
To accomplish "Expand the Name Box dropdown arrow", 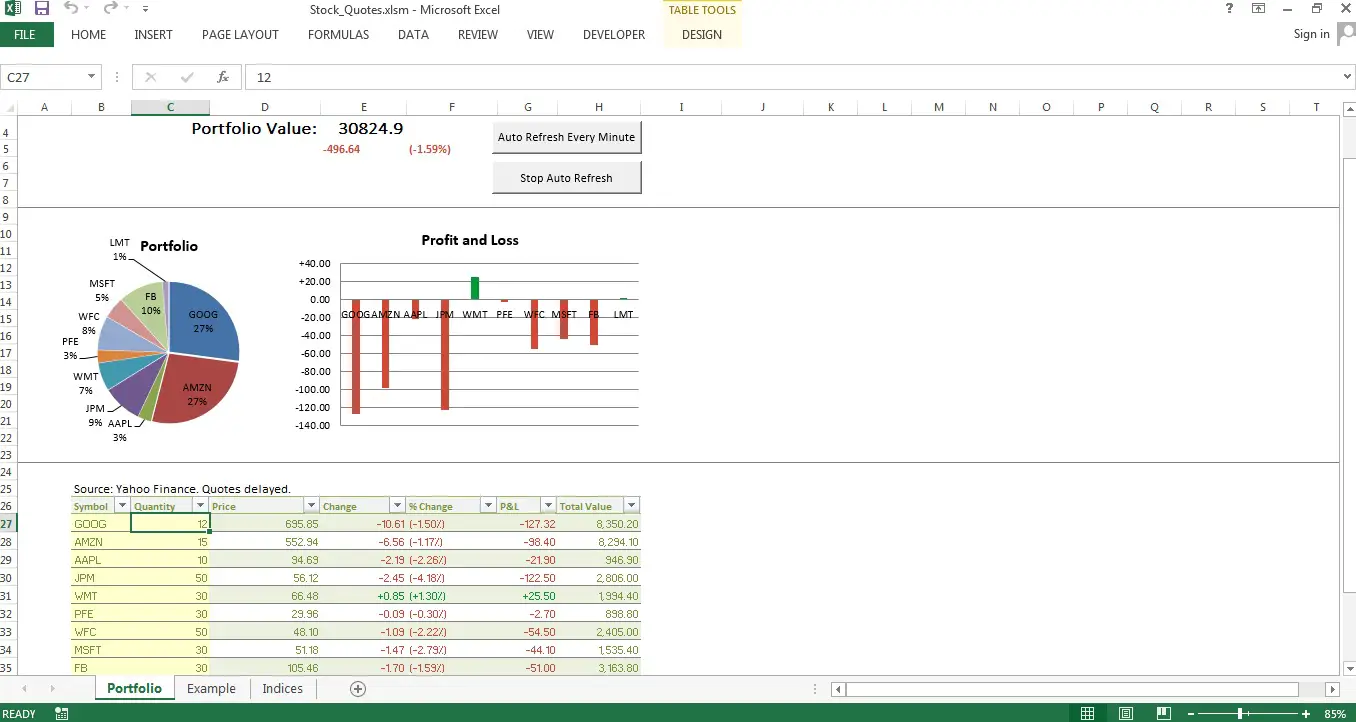I will [92, 77].
